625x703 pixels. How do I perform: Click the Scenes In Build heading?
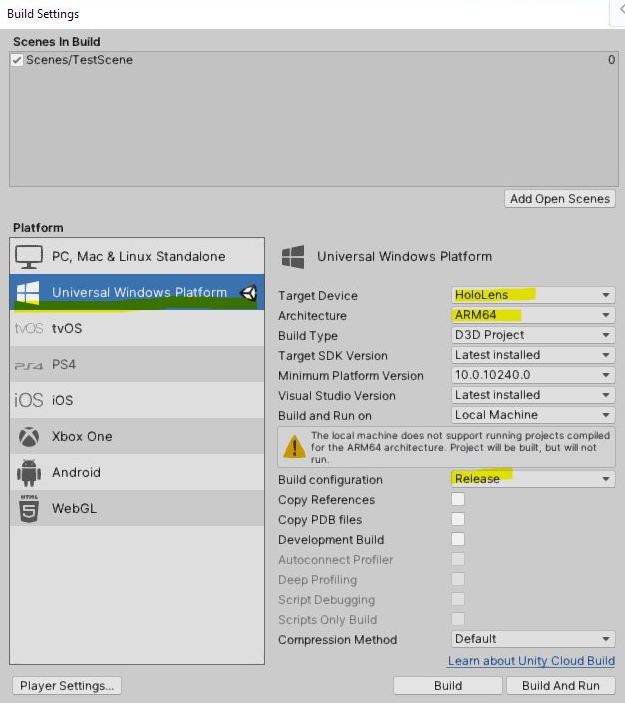point(56,42)
